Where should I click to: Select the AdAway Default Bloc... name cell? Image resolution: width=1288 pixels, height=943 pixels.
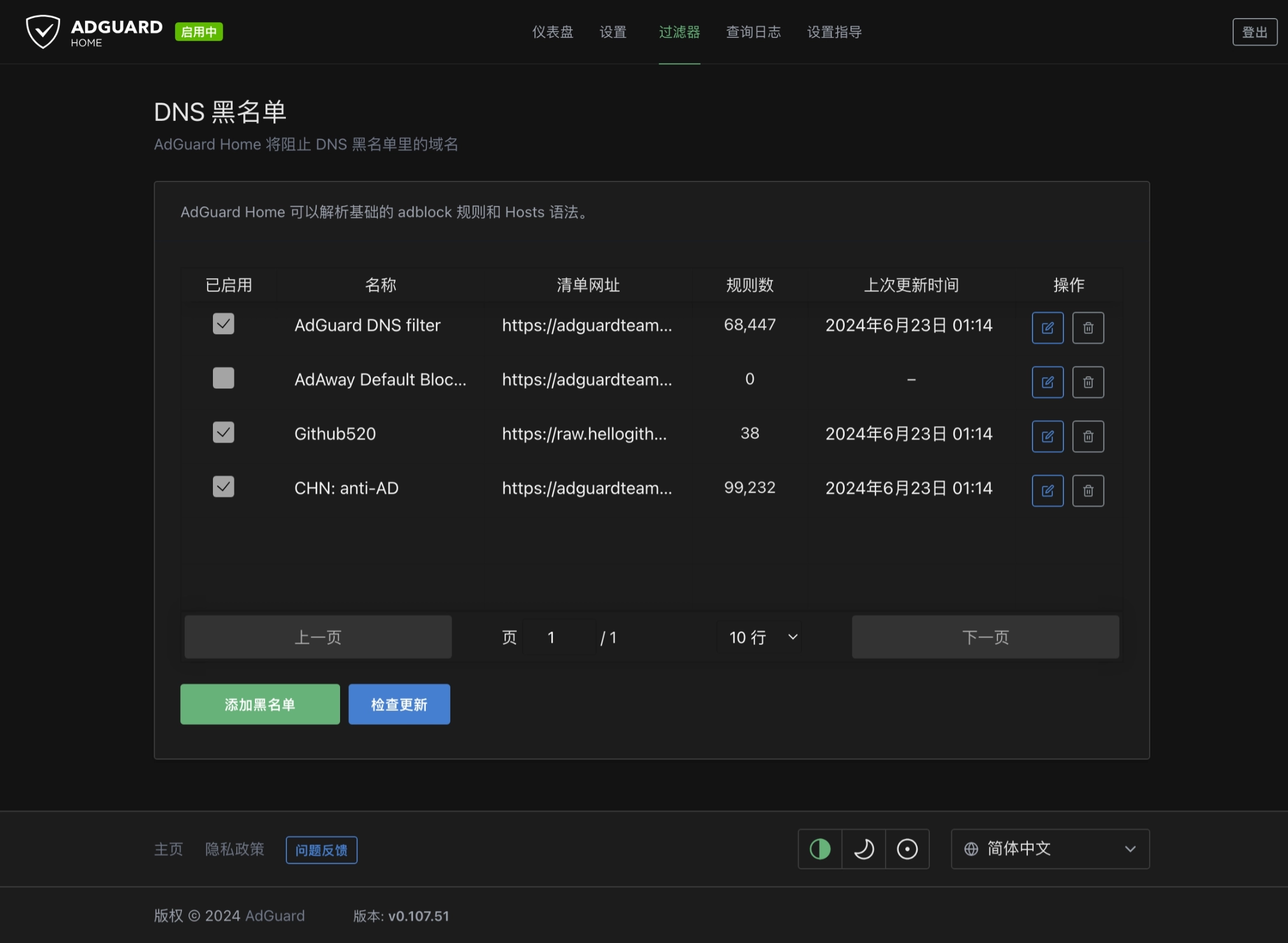tap(380, 380)
